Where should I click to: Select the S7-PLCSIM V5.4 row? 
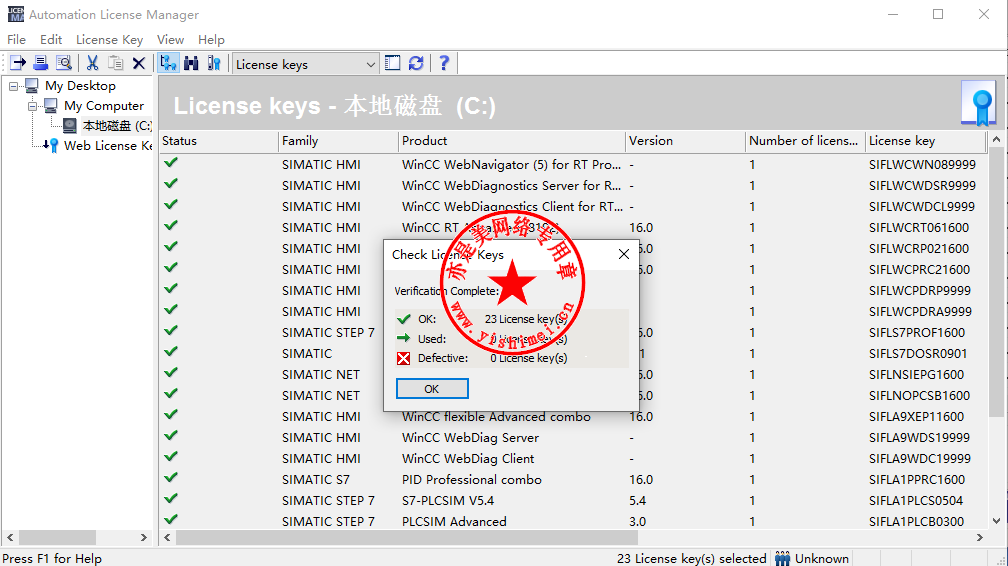(x=572, y=500)
